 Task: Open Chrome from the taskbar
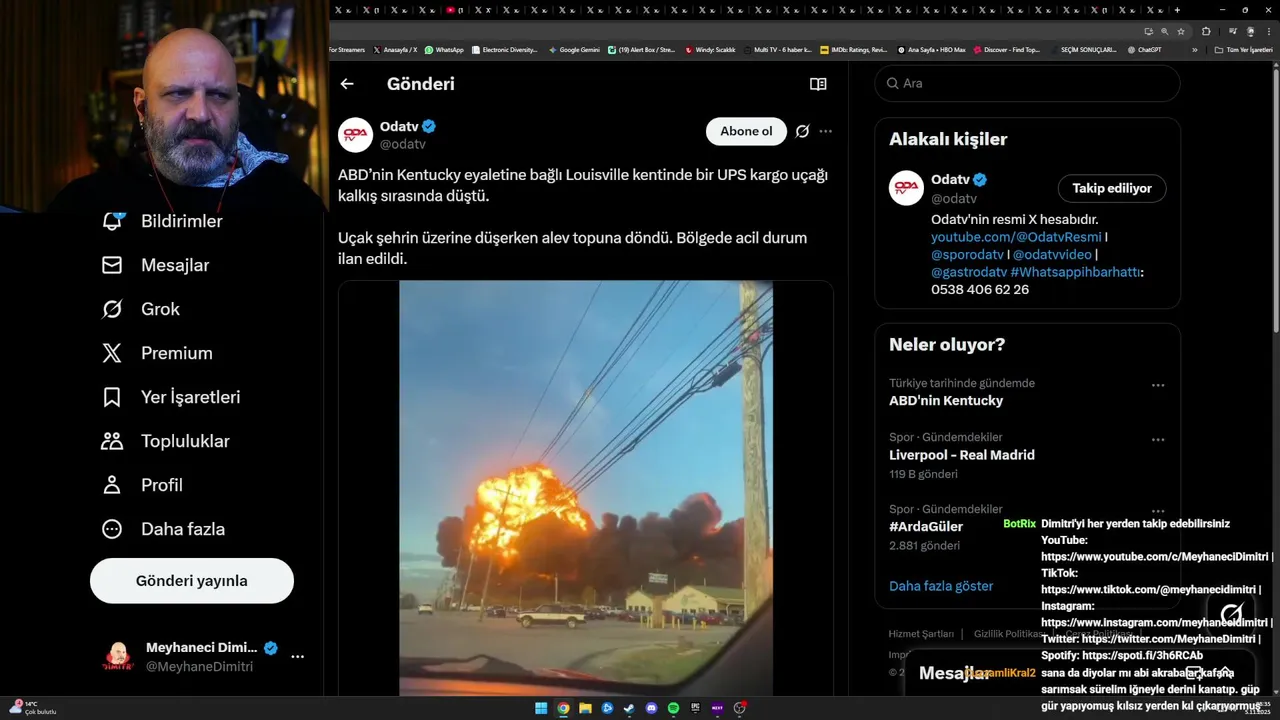tap(563, 708)
